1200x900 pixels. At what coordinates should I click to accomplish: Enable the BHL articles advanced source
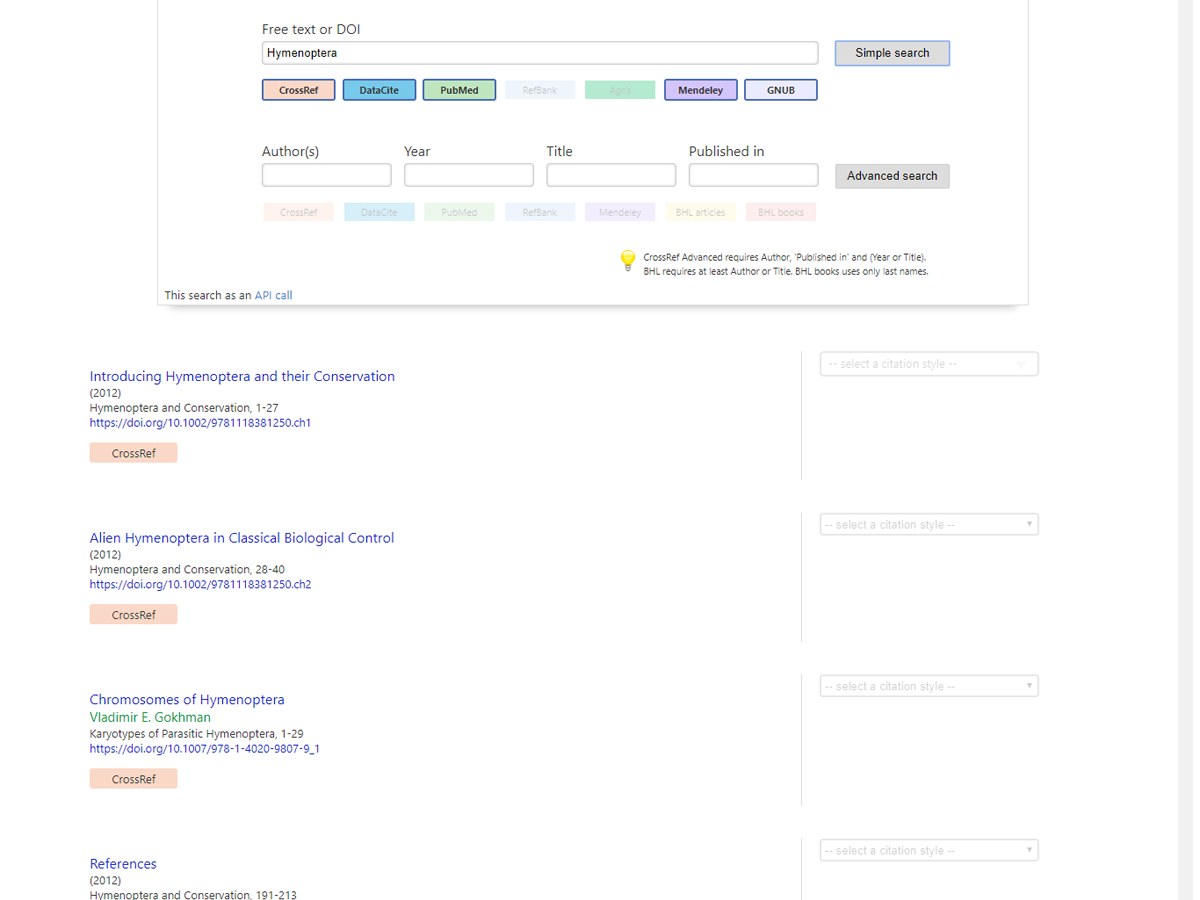[700, 212]
